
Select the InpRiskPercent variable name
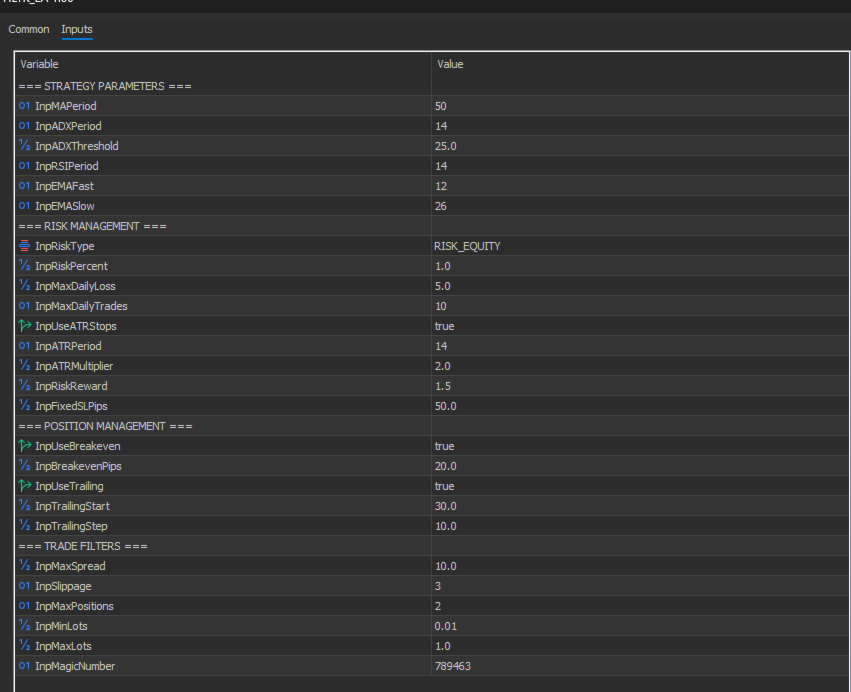(71, 266)
